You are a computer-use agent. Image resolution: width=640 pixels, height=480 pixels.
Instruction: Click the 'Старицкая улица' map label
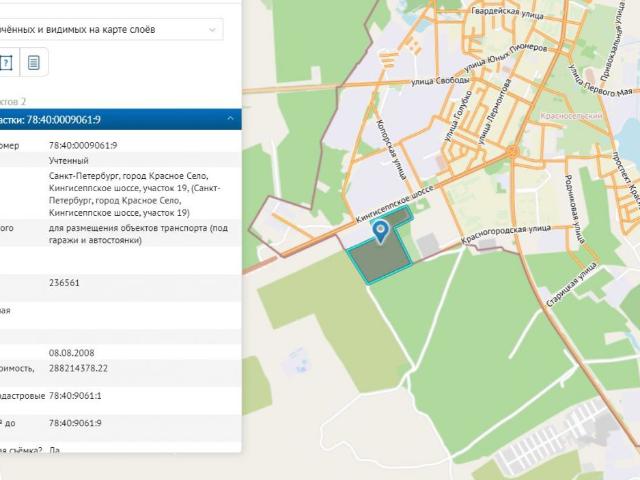pyautogui.click(x=571, y=285)
